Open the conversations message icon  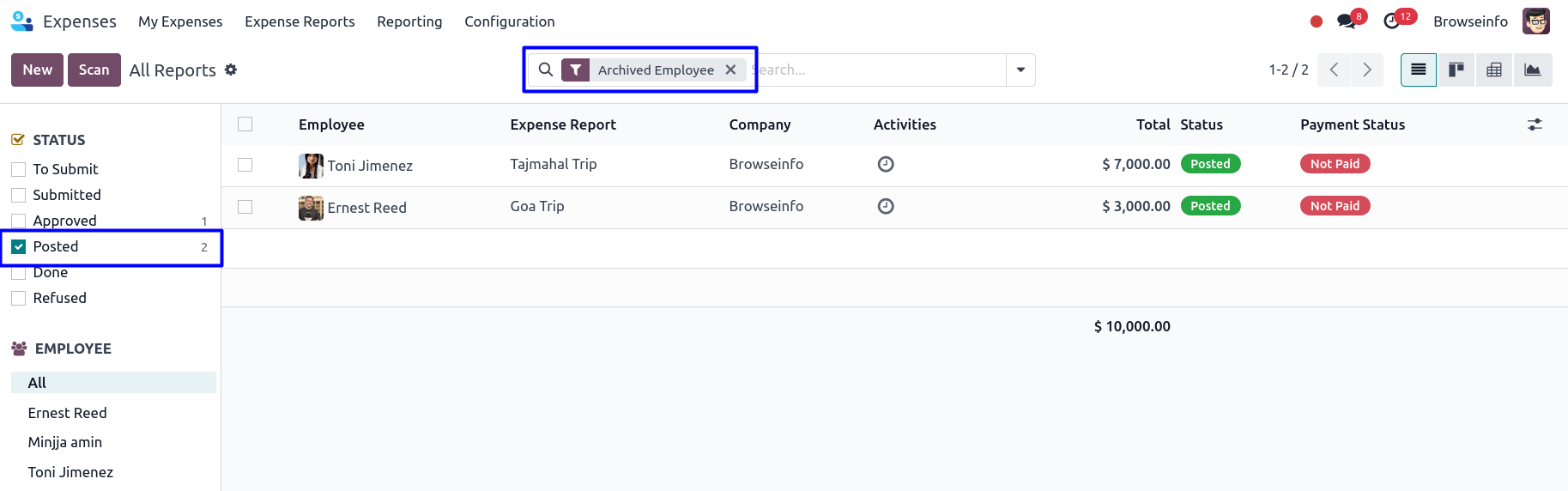[1347, 21]
